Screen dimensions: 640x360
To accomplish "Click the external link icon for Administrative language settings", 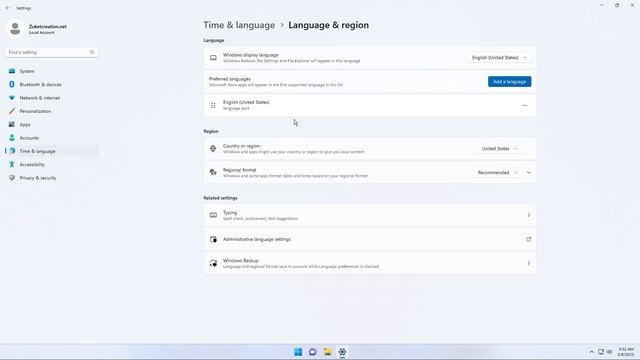I will (x=529, y=239).
